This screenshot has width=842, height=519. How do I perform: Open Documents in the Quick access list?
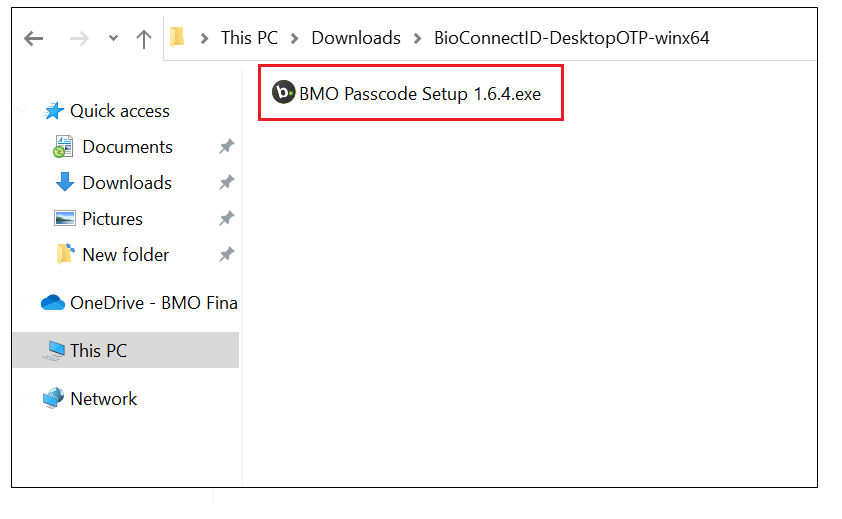(127, 147)
